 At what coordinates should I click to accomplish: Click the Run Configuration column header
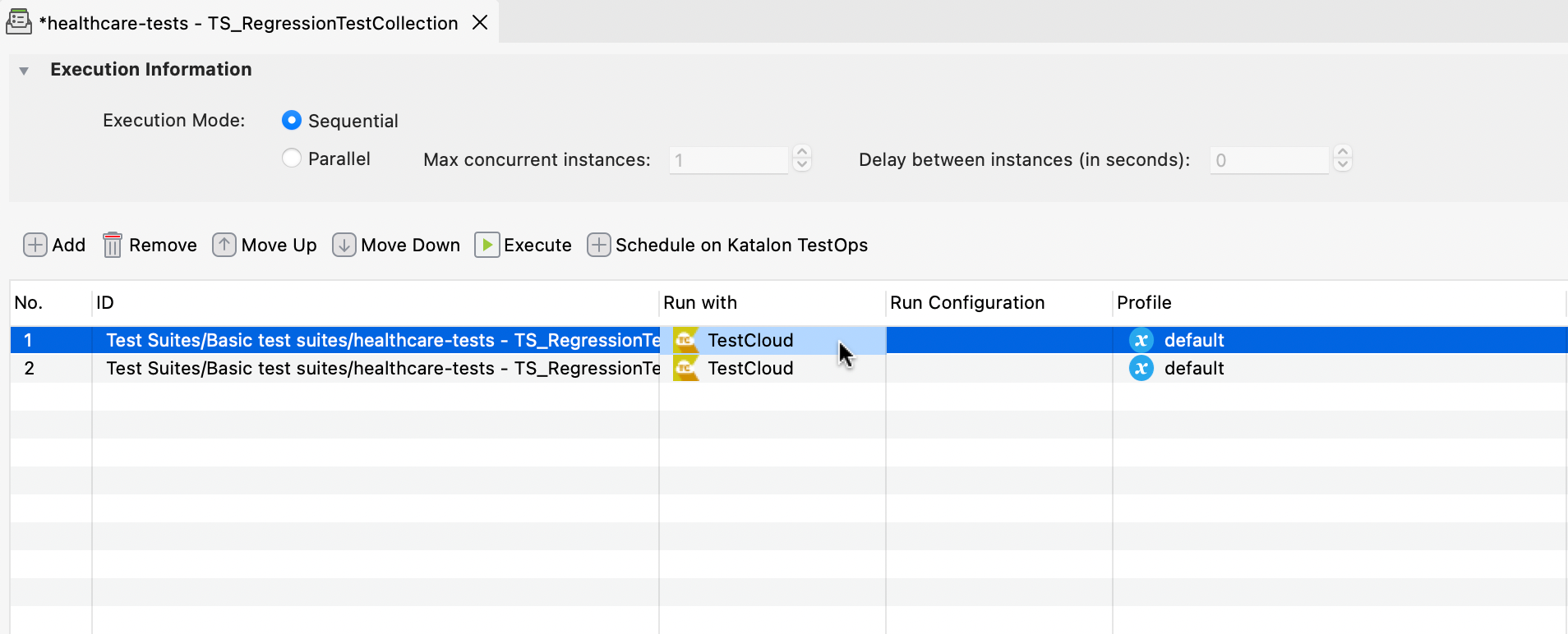click(x=966, y=303)
